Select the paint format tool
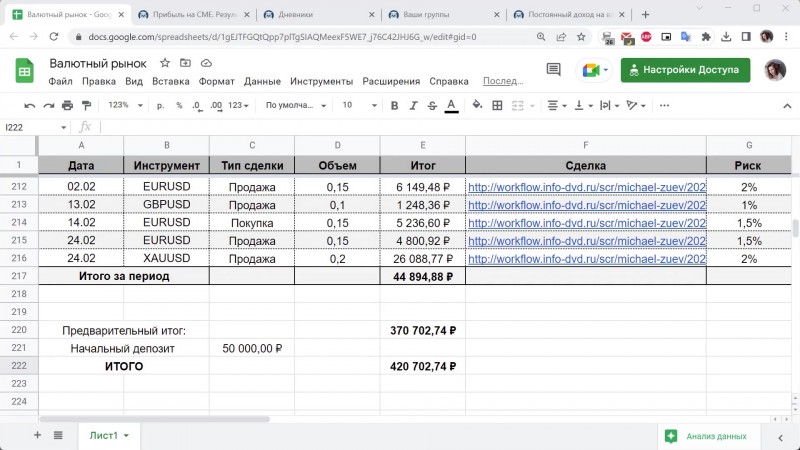The width and height of the screenshot is (800, 450). 87,105
